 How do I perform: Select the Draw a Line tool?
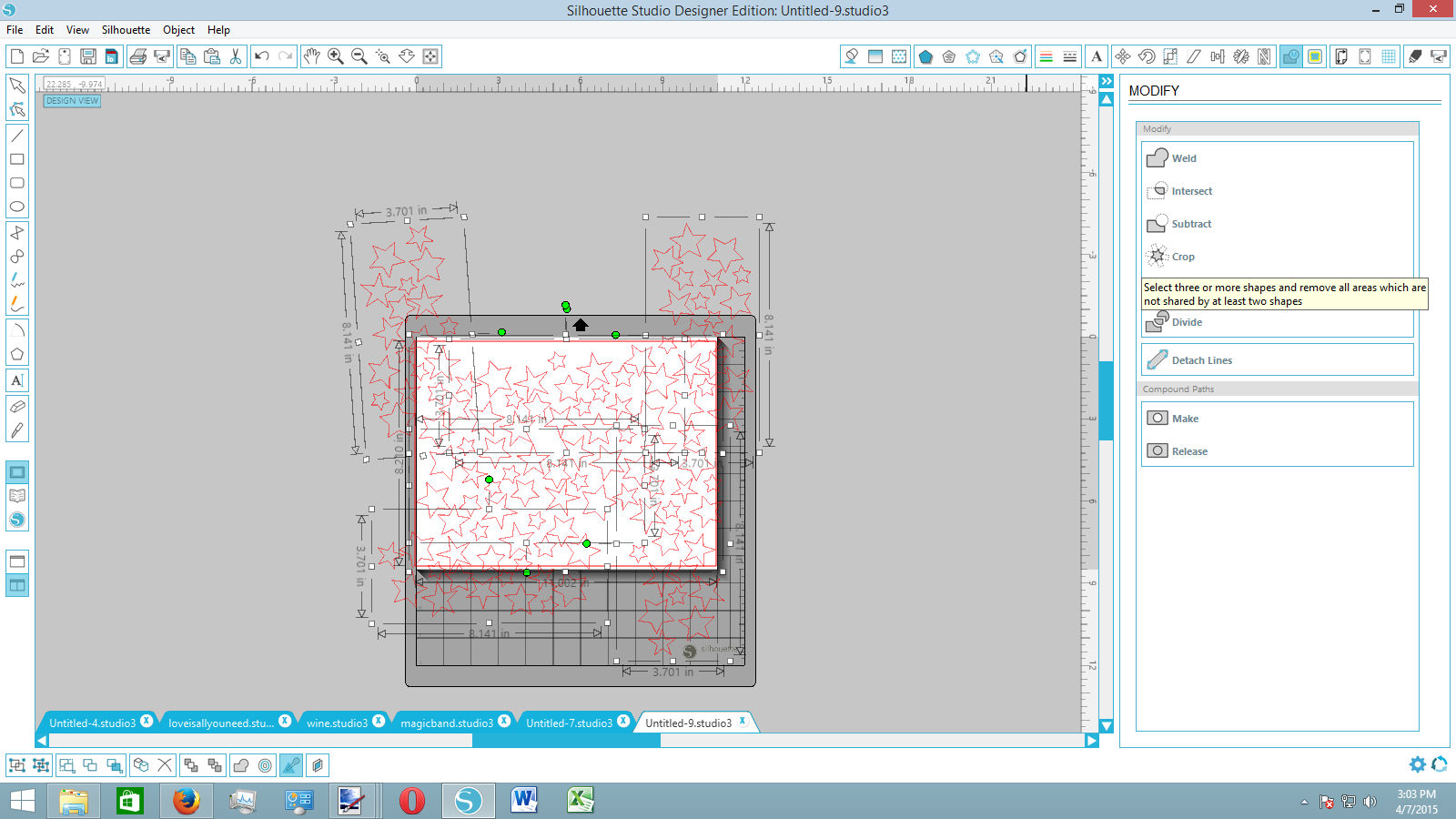coord(16,136)
